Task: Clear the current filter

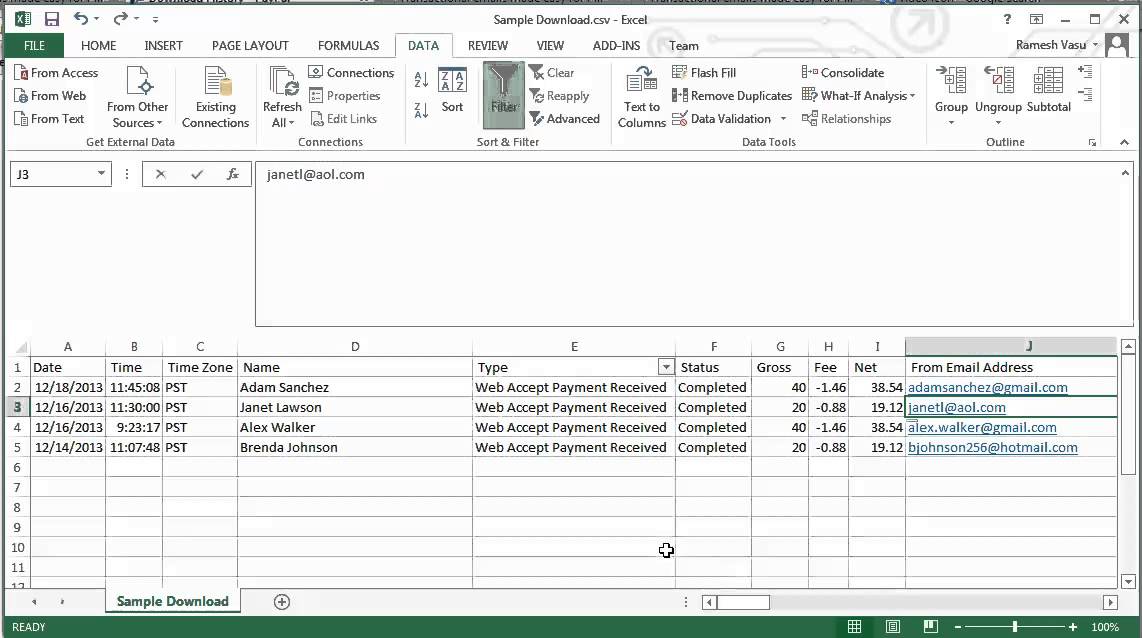Action: pos(551,73)
